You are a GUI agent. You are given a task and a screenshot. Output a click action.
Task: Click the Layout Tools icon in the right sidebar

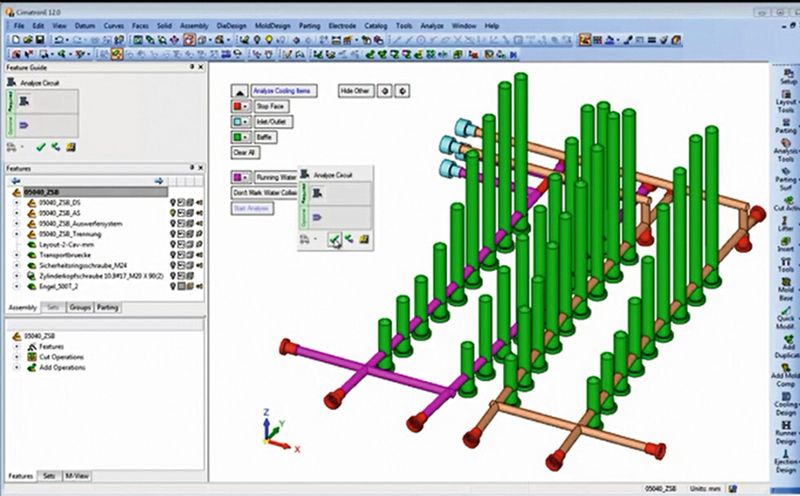pos(786,101)
